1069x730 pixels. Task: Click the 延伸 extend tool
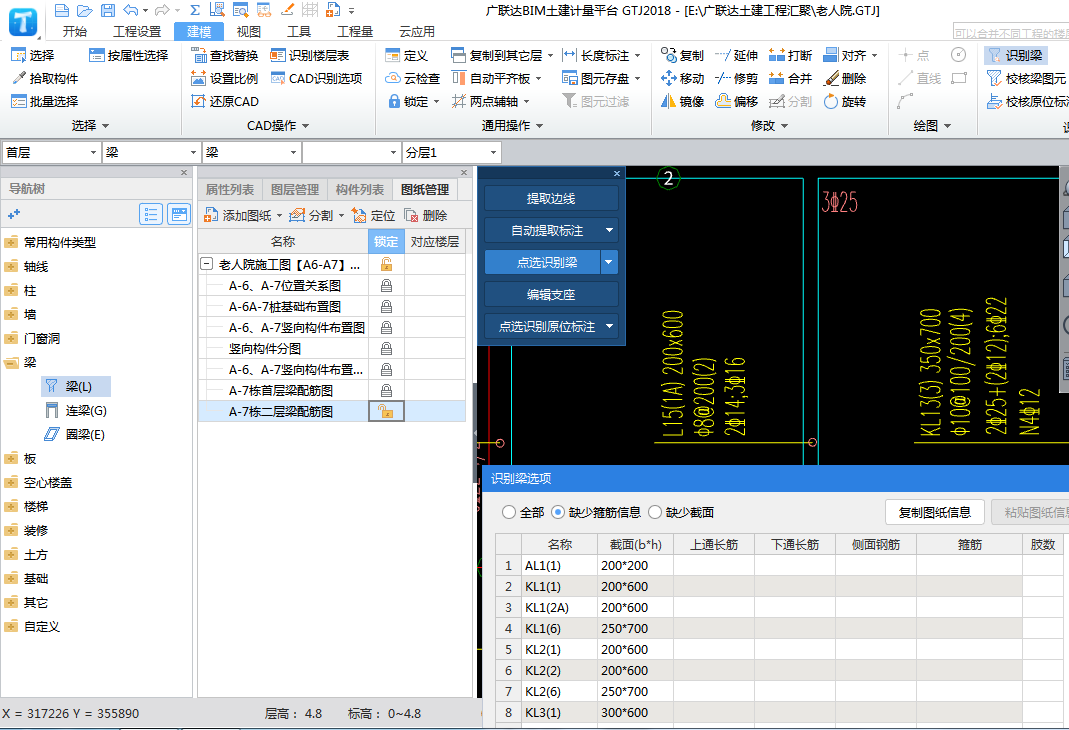click(736, 55)
